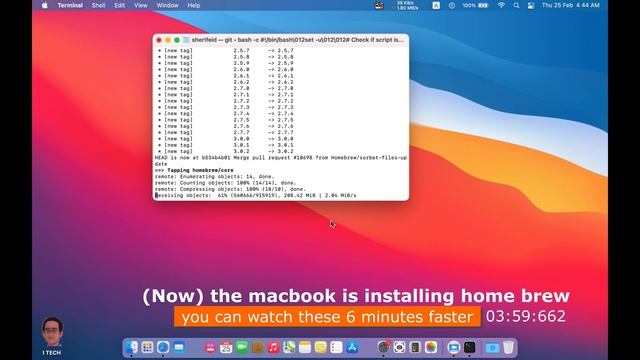Click the battery 100% indicator
The width and height of the screenshot is (640, 360).
[x=475, y=5]
